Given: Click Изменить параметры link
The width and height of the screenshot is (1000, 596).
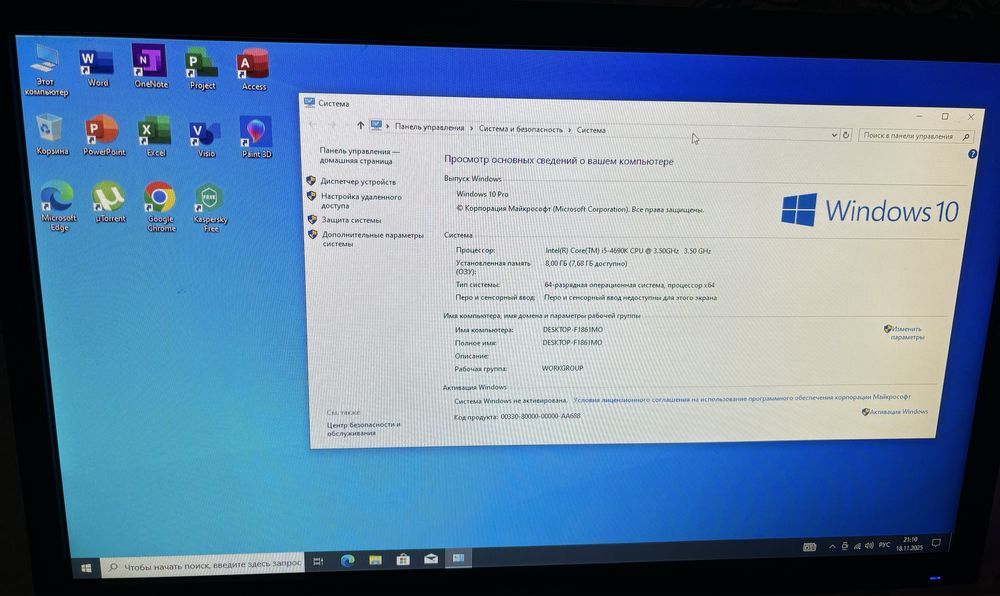Looking at the screenshot, I should 908,333.
